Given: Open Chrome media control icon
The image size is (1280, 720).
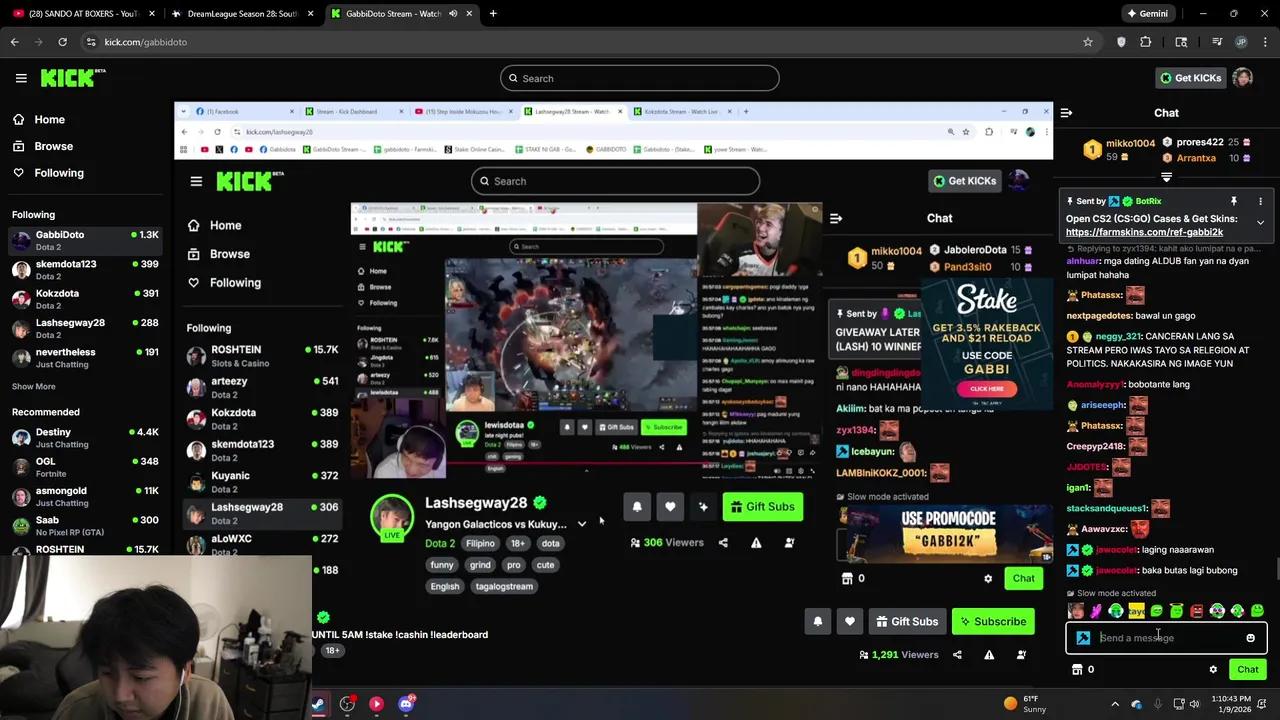Looking at the screenshot, I should [1217, 42].
